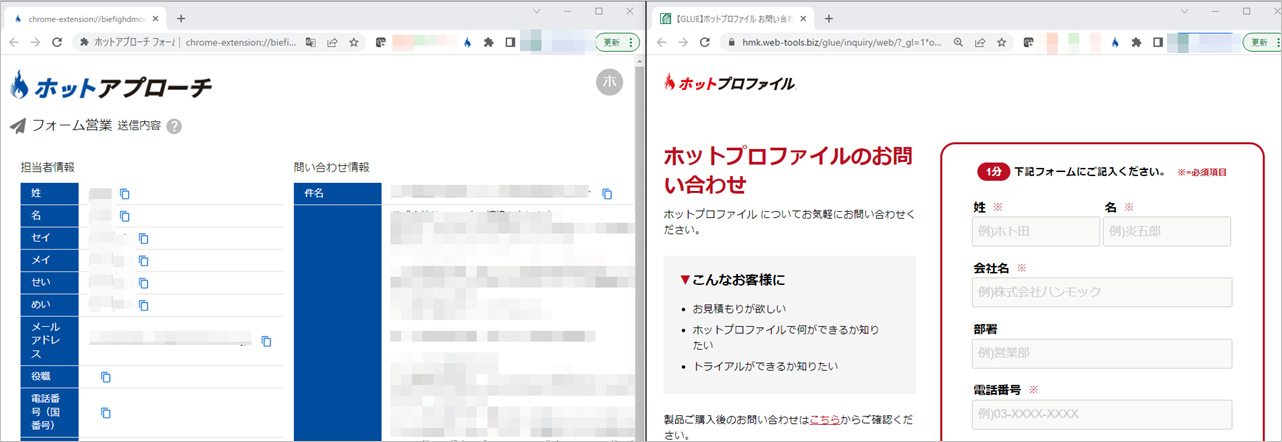Focus the 電話番号 input field
Viewport: 1282px width, 442px height.
(x=1102, y=414)
